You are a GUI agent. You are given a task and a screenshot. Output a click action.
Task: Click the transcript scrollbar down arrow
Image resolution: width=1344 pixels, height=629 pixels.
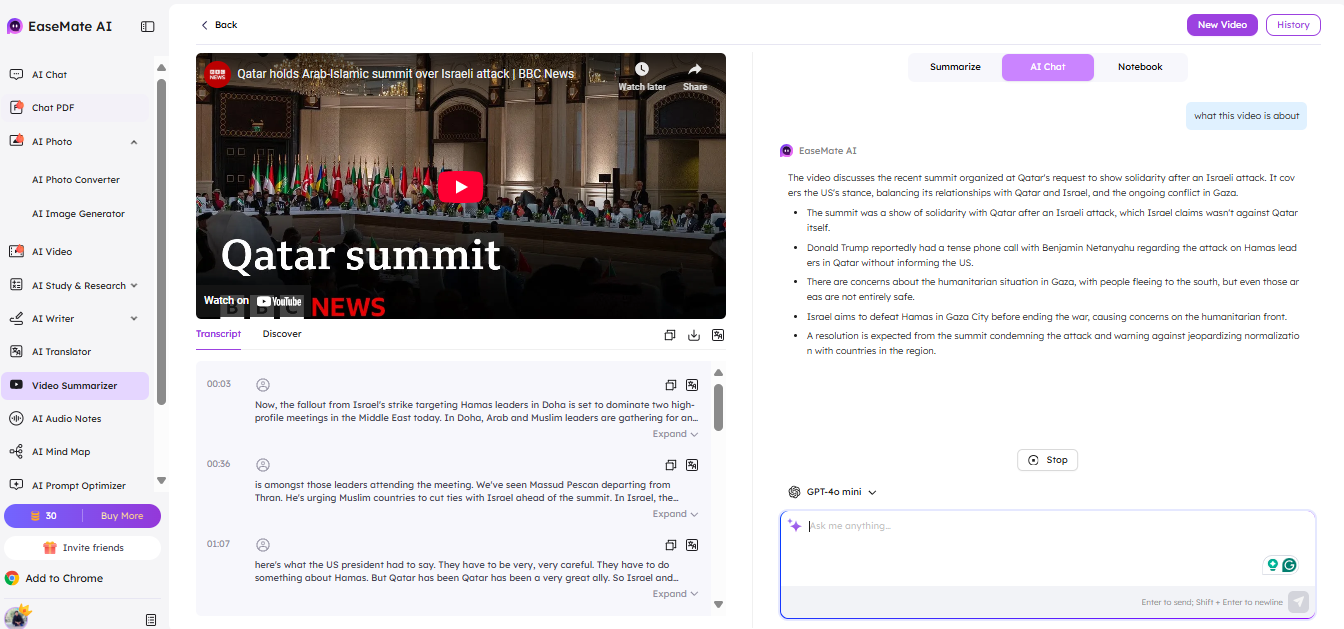(718, 604)
